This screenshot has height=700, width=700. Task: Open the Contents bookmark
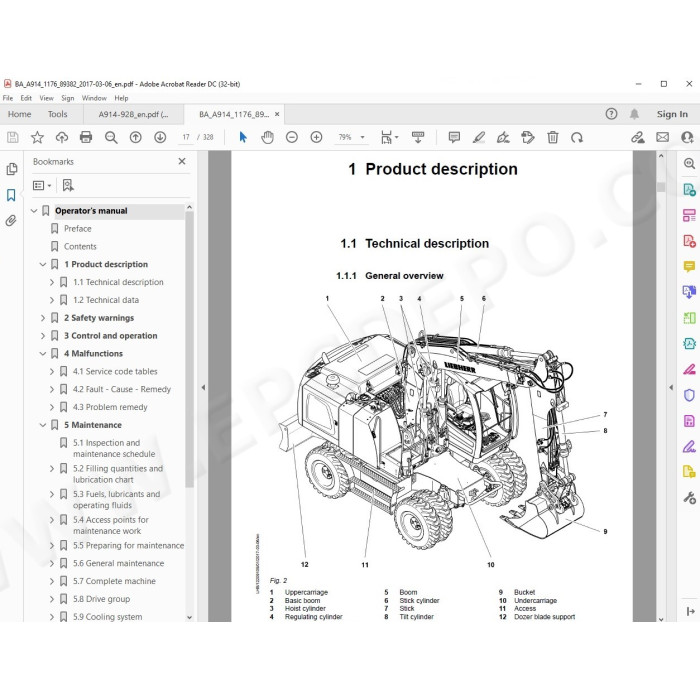click(x=80, y=246)
